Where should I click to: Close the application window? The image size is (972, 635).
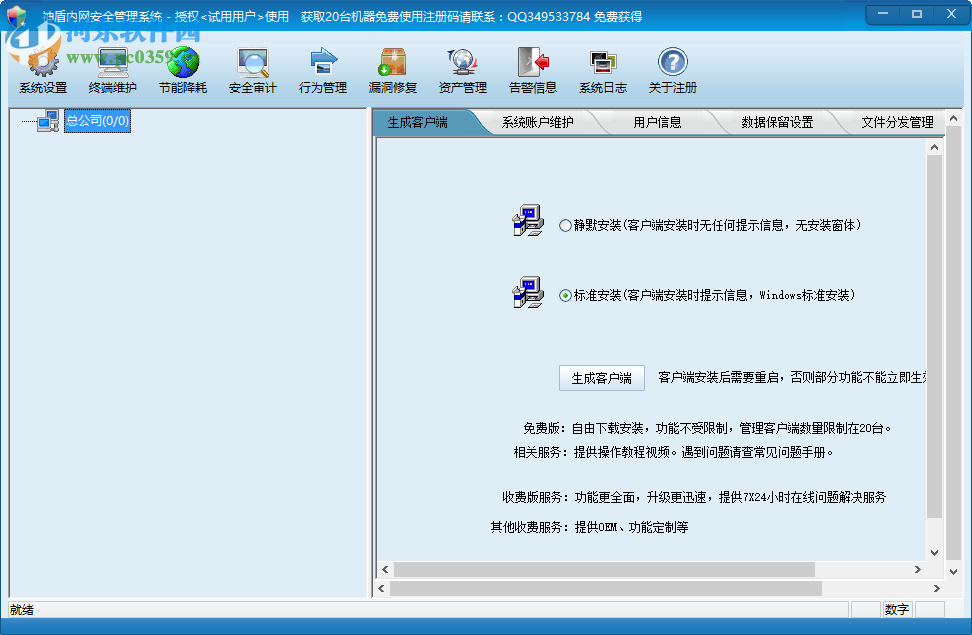[952, 14]
